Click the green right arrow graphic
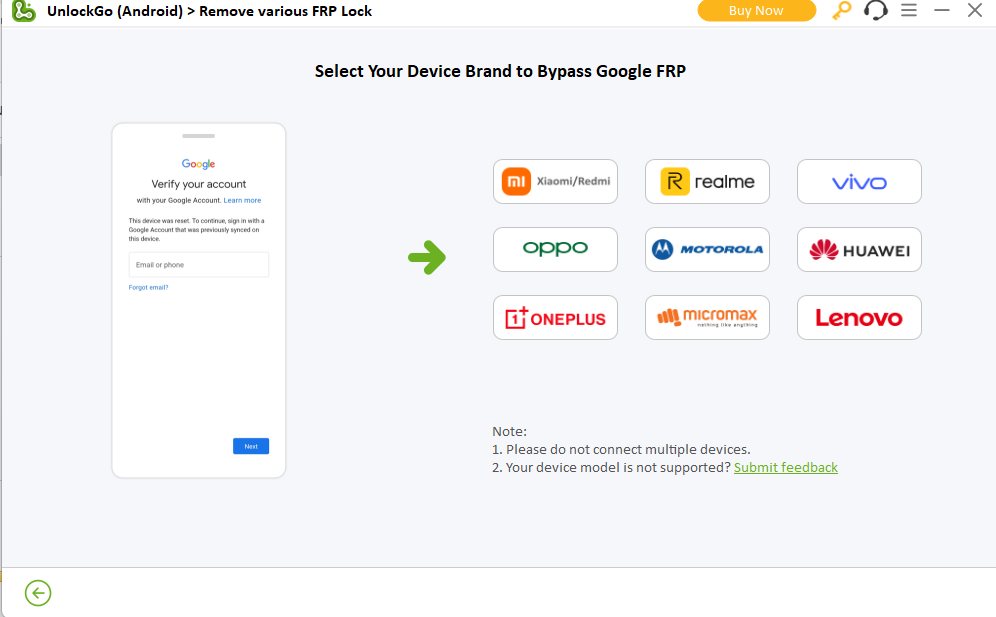Viewport: 996px width, 617px height. coord(427,258)
